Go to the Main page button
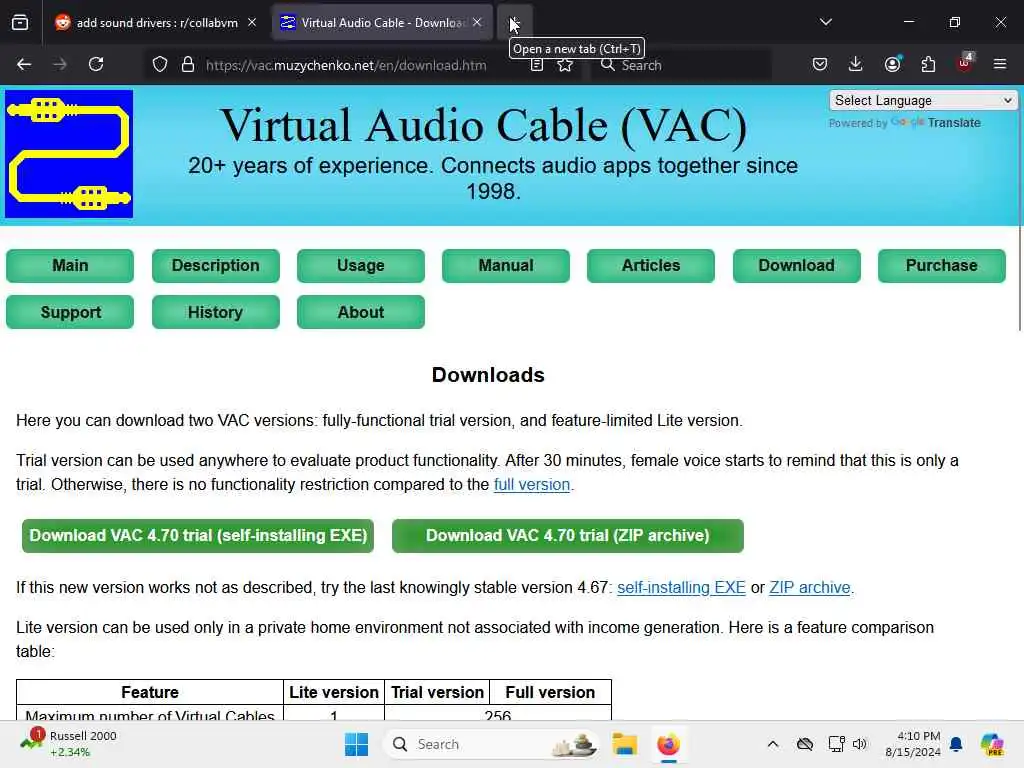1024x768 pixels. (70, 266)
